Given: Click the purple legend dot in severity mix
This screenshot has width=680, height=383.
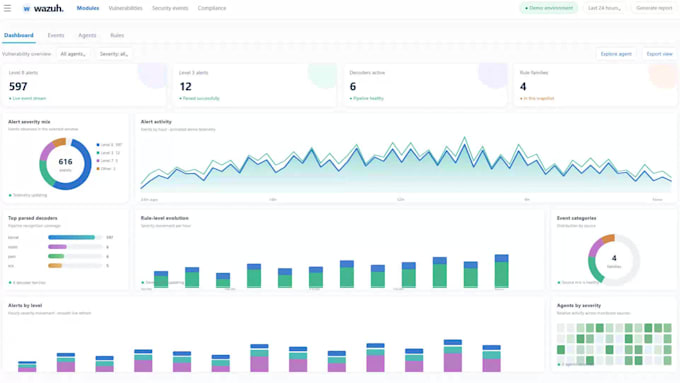Looking at the screenshot, I should (98, 160).
